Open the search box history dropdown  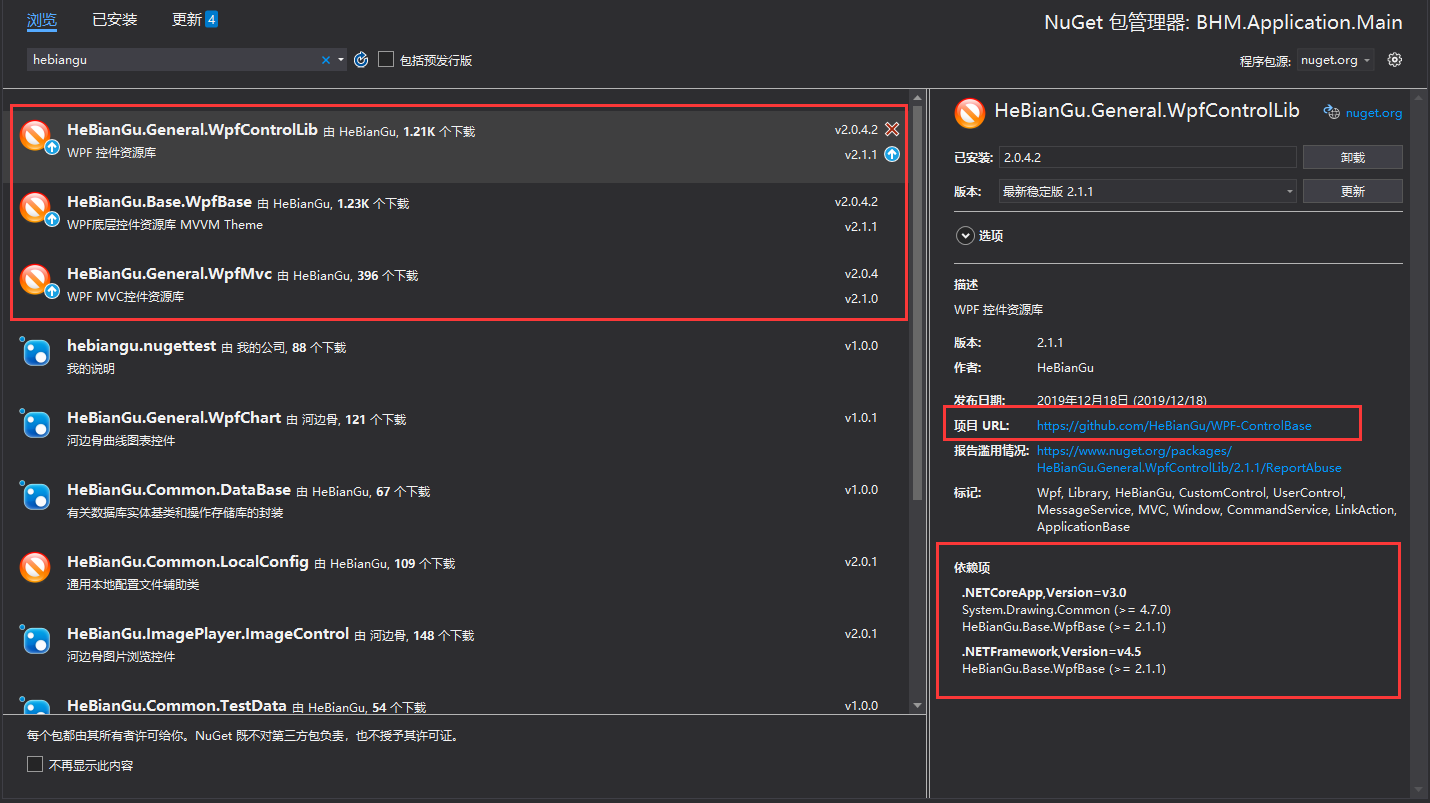coord(341,60)
